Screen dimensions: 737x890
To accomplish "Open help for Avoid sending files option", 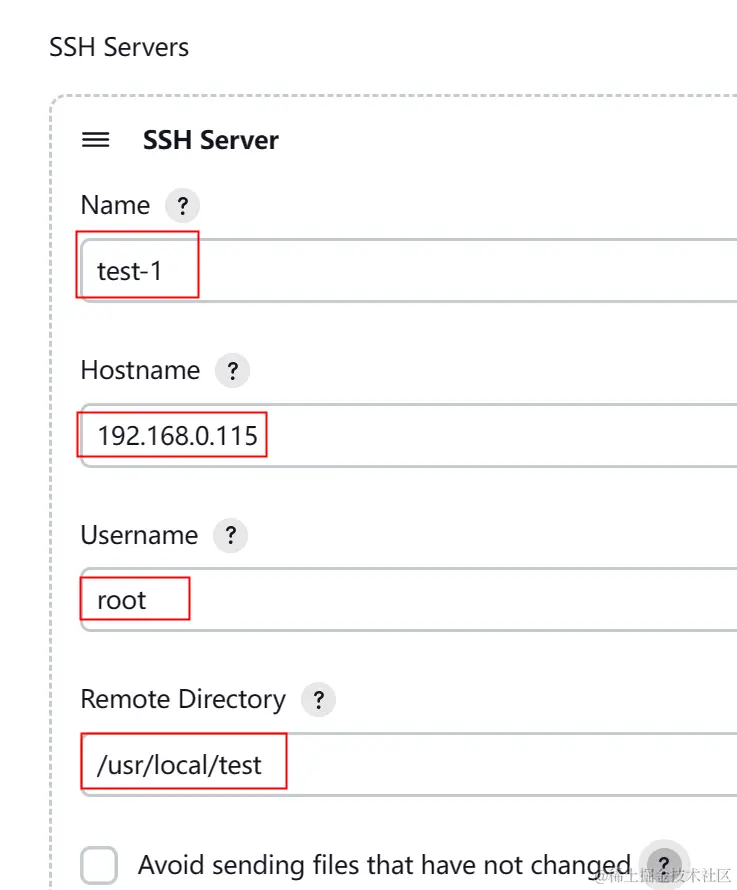I will click(x=664, y=864).
